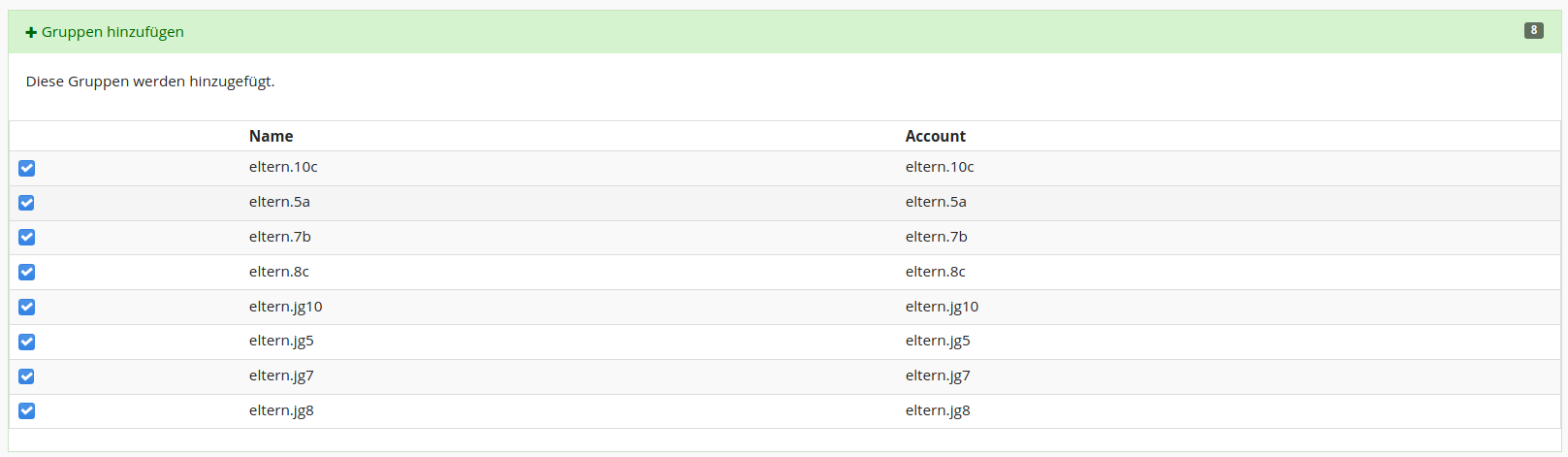Deselect the eltern.8c group checkbox

tap(27, 273)
